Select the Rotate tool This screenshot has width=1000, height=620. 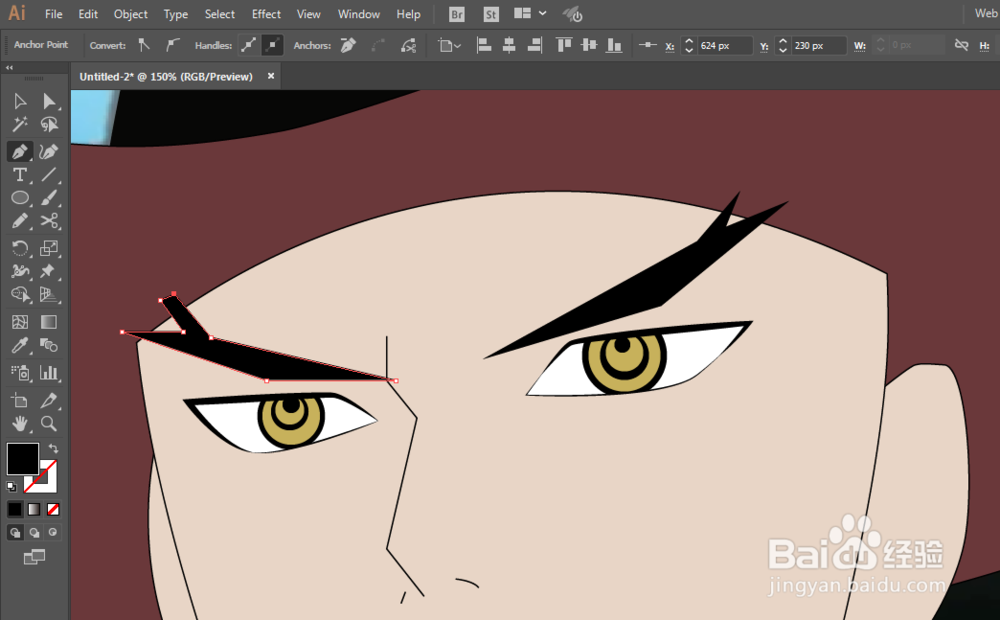tap(20, 248)
